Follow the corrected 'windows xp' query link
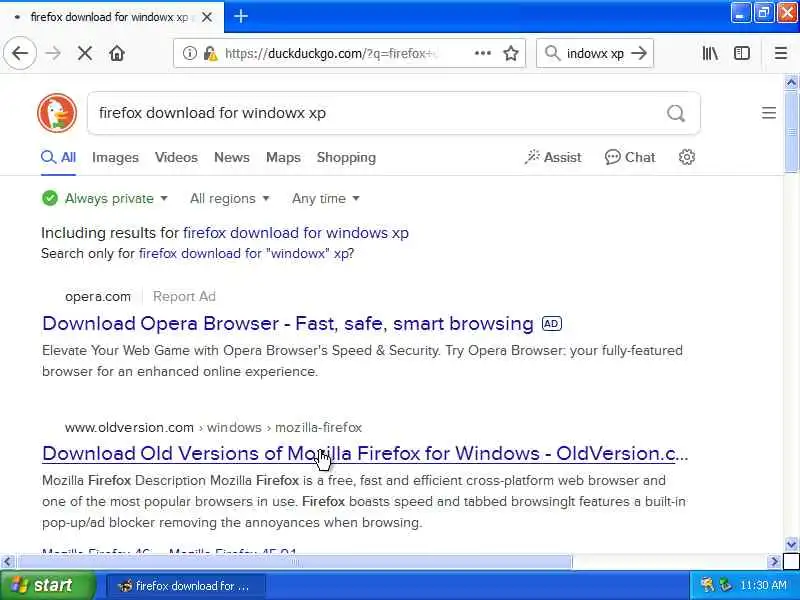 tap(296, 233)
